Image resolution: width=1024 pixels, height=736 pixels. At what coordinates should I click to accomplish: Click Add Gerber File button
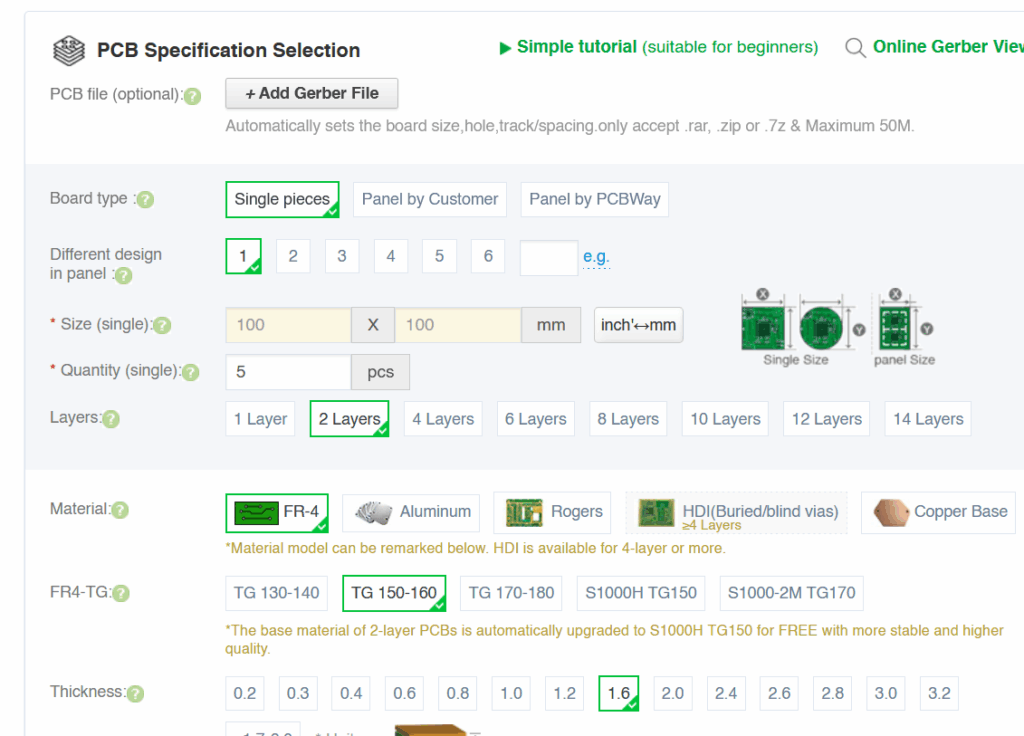(312, 93)
